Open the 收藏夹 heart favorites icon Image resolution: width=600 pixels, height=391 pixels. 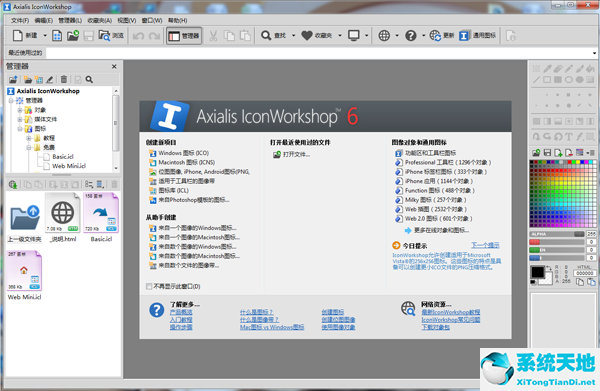pos(307,36)
